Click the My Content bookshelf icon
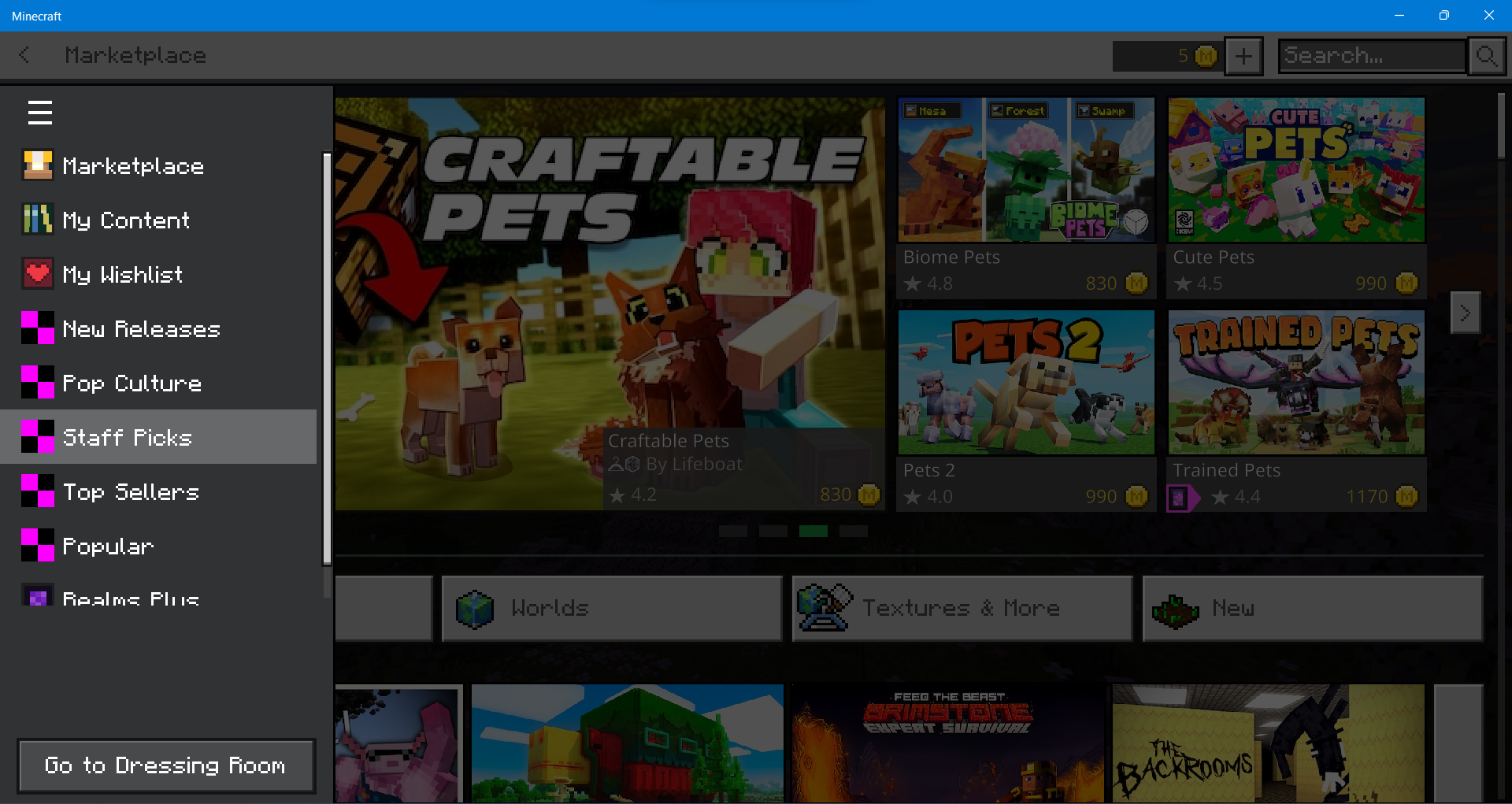 pyautogui.click(x=38, y=220)
